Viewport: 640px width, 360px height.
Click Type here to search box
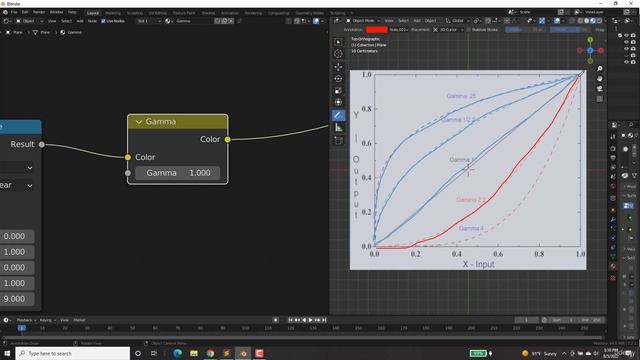tap(73, 353)
